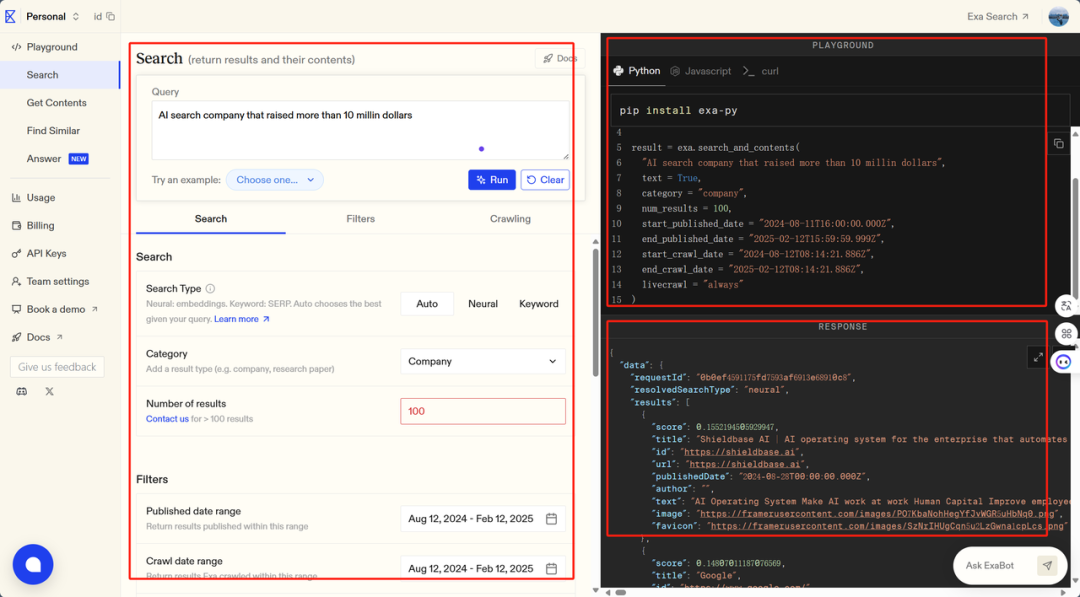
Task: Expand the Choose one example dropdown
Action: pos(274,180)
